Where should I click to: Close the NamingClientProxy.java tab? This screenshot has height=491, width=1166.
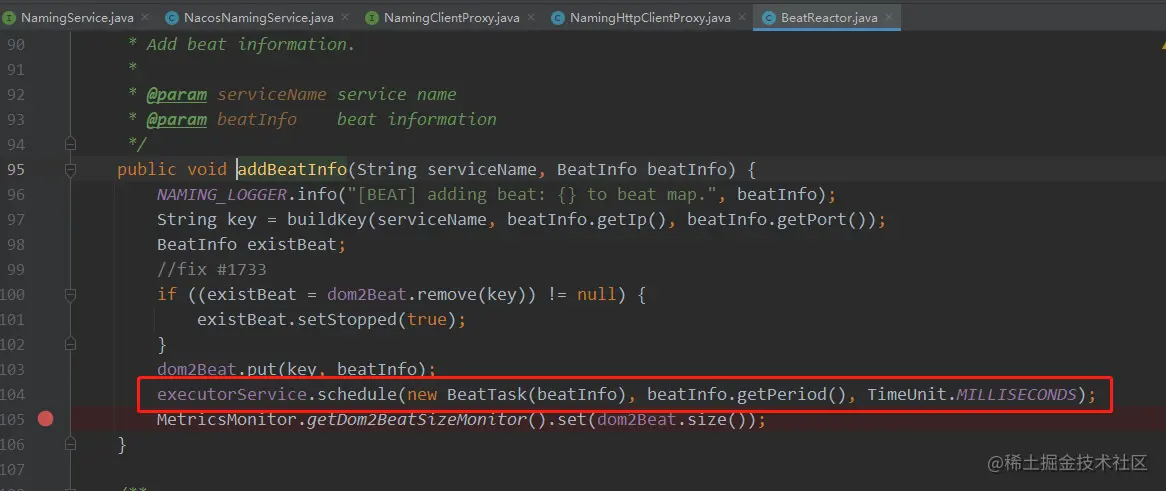click(529, 17)
